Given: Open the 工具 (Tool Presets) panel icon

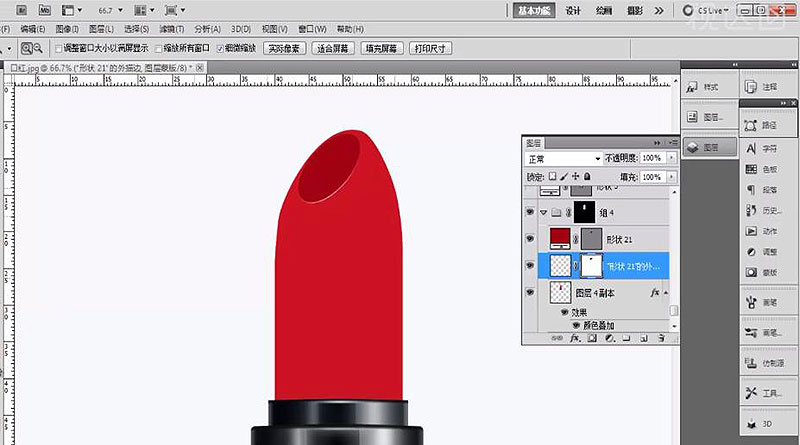Looking at the screenshot, I should 751,393.
